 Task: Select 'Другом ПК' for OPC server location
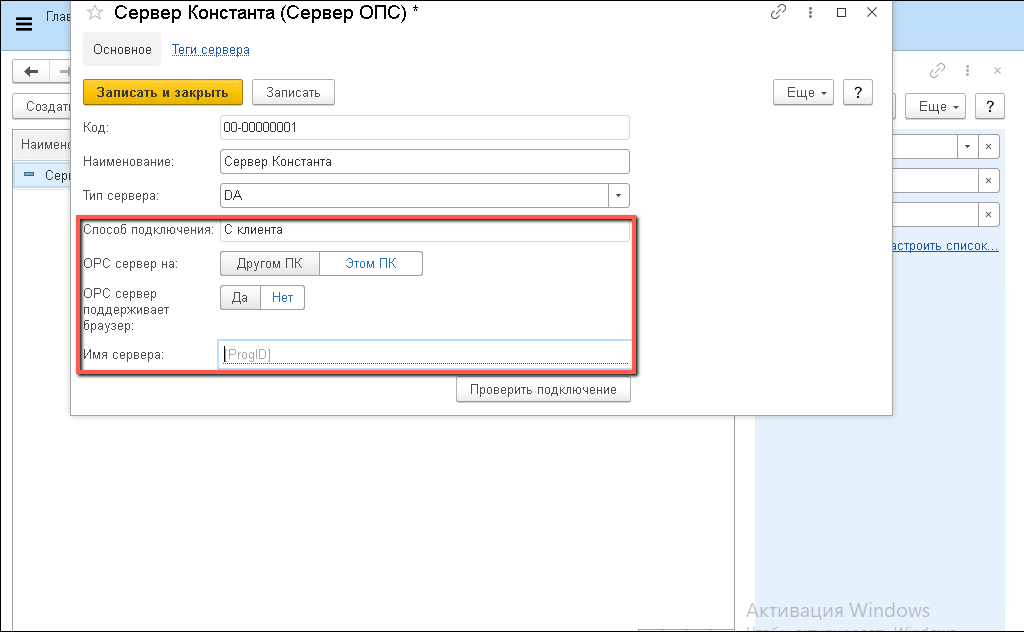[269, 264]
